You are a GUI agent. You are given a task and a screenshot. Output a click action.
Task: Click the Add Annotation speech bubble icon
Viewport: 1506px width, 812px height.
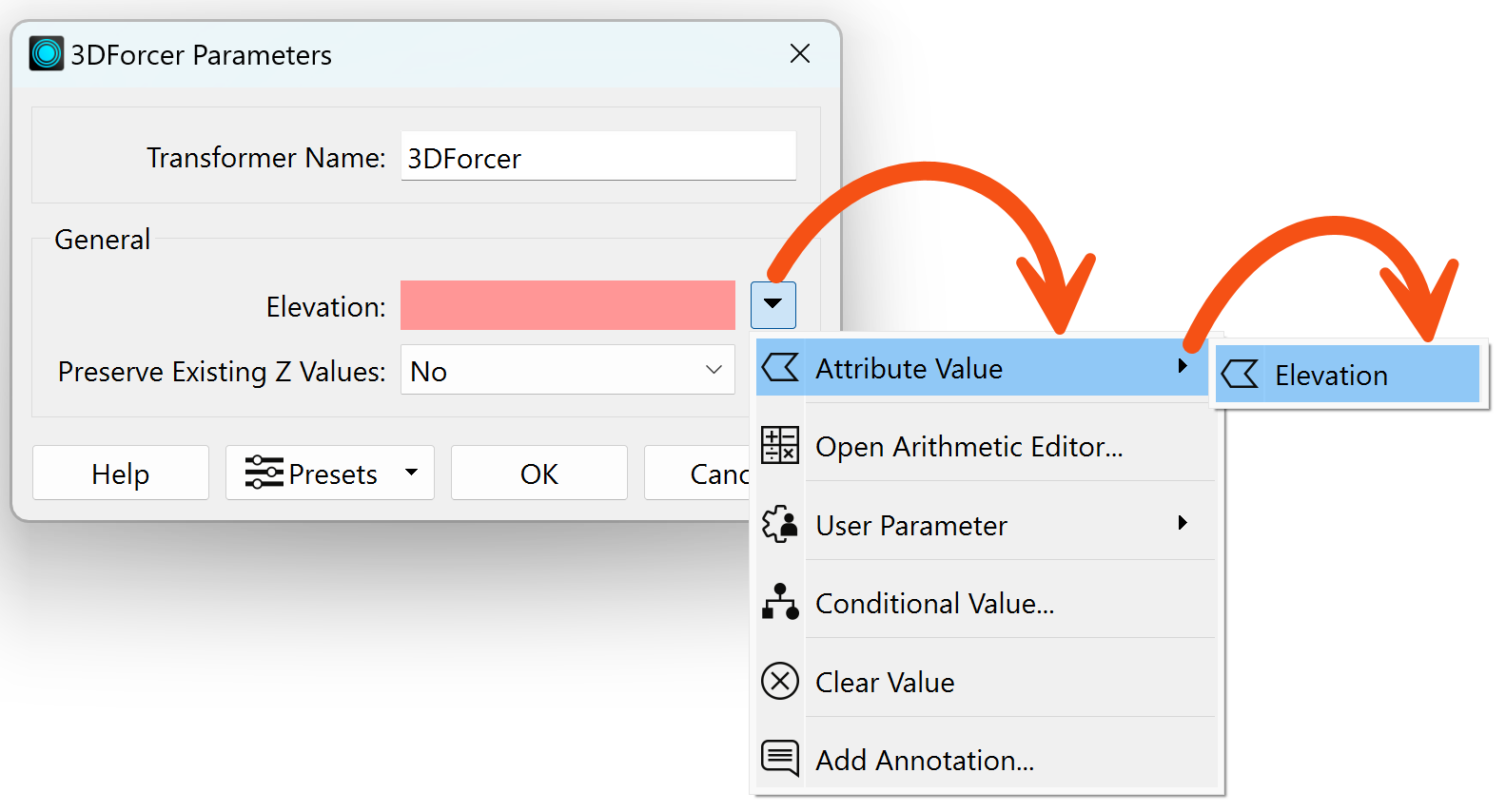pos(780,759)
